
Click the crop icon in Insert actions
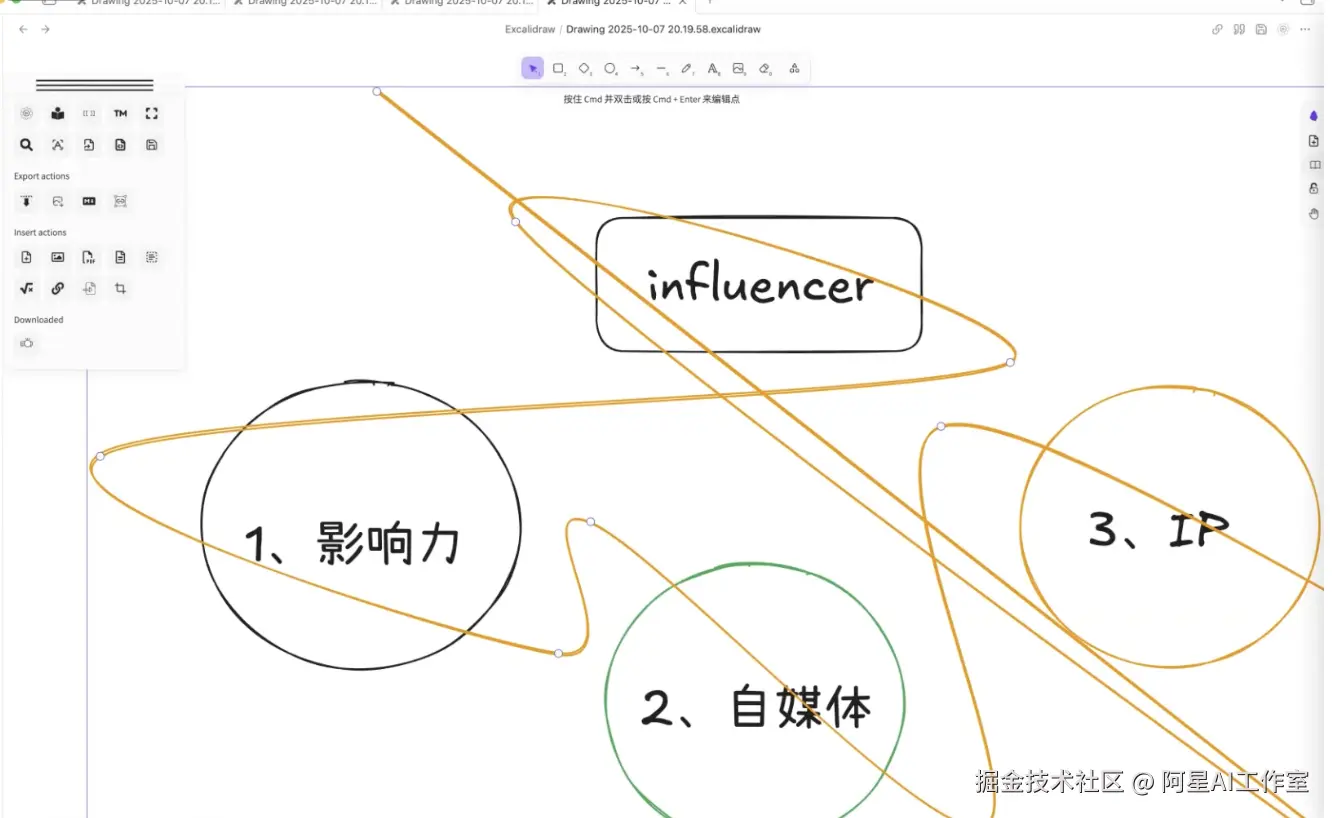click(x=120, y=289)
